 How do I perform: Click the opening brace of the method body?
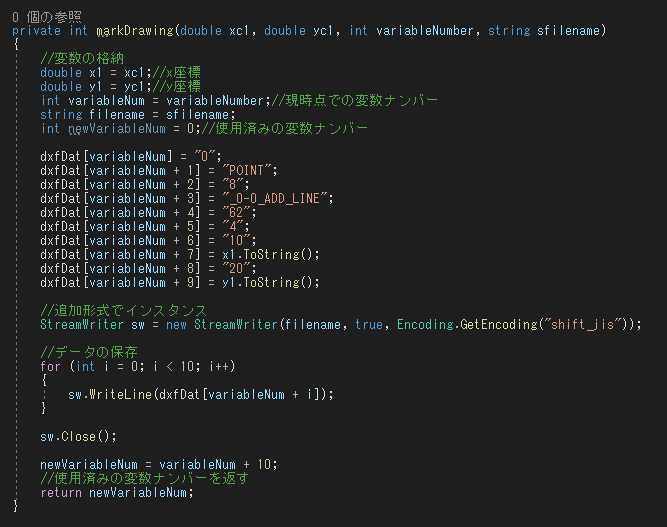point(16,44)
